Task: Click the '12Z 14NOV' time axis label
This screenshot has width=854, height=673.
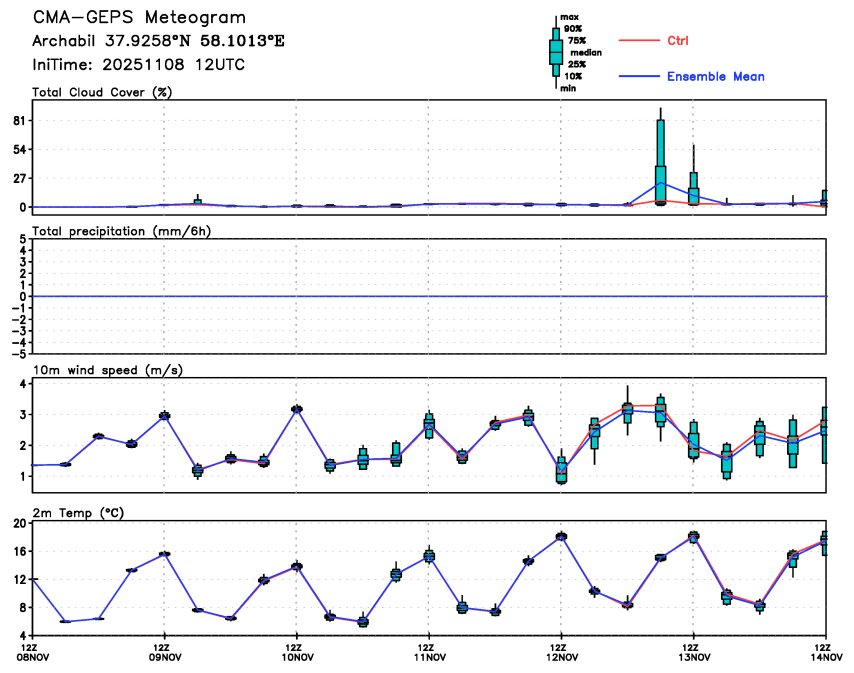Action: point(826,652)
